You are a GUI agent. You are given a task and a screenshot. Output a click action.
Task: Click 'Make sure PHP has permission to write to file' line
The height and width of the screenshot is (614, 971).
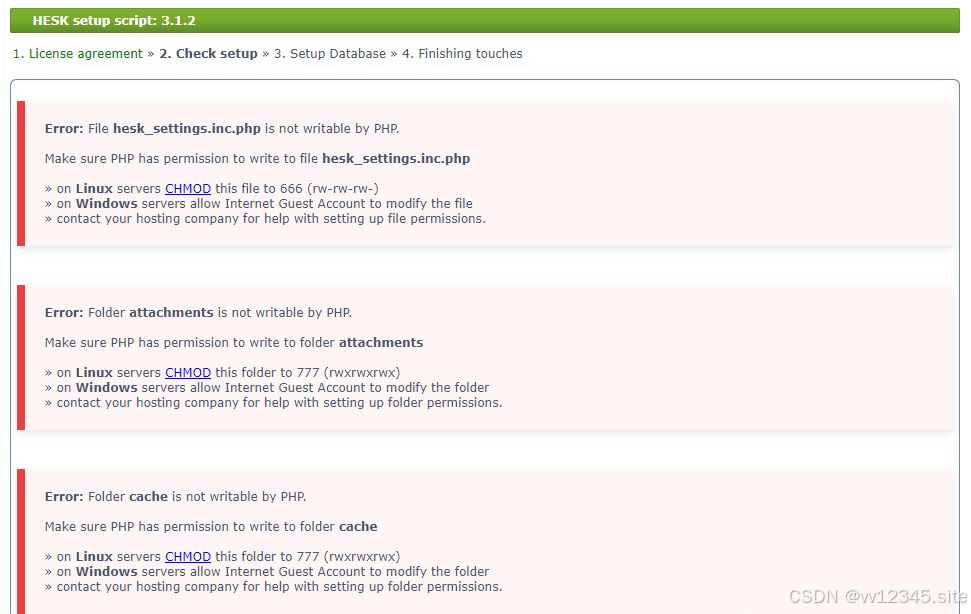[x=257, y=158]
